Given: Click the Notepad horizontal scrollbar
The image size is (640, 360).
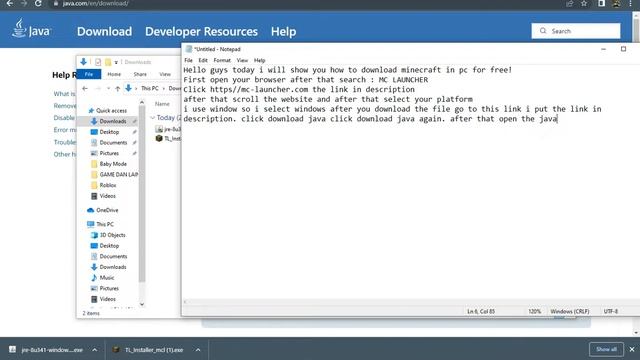Looking at the screenshot, I should click(410, 302).
